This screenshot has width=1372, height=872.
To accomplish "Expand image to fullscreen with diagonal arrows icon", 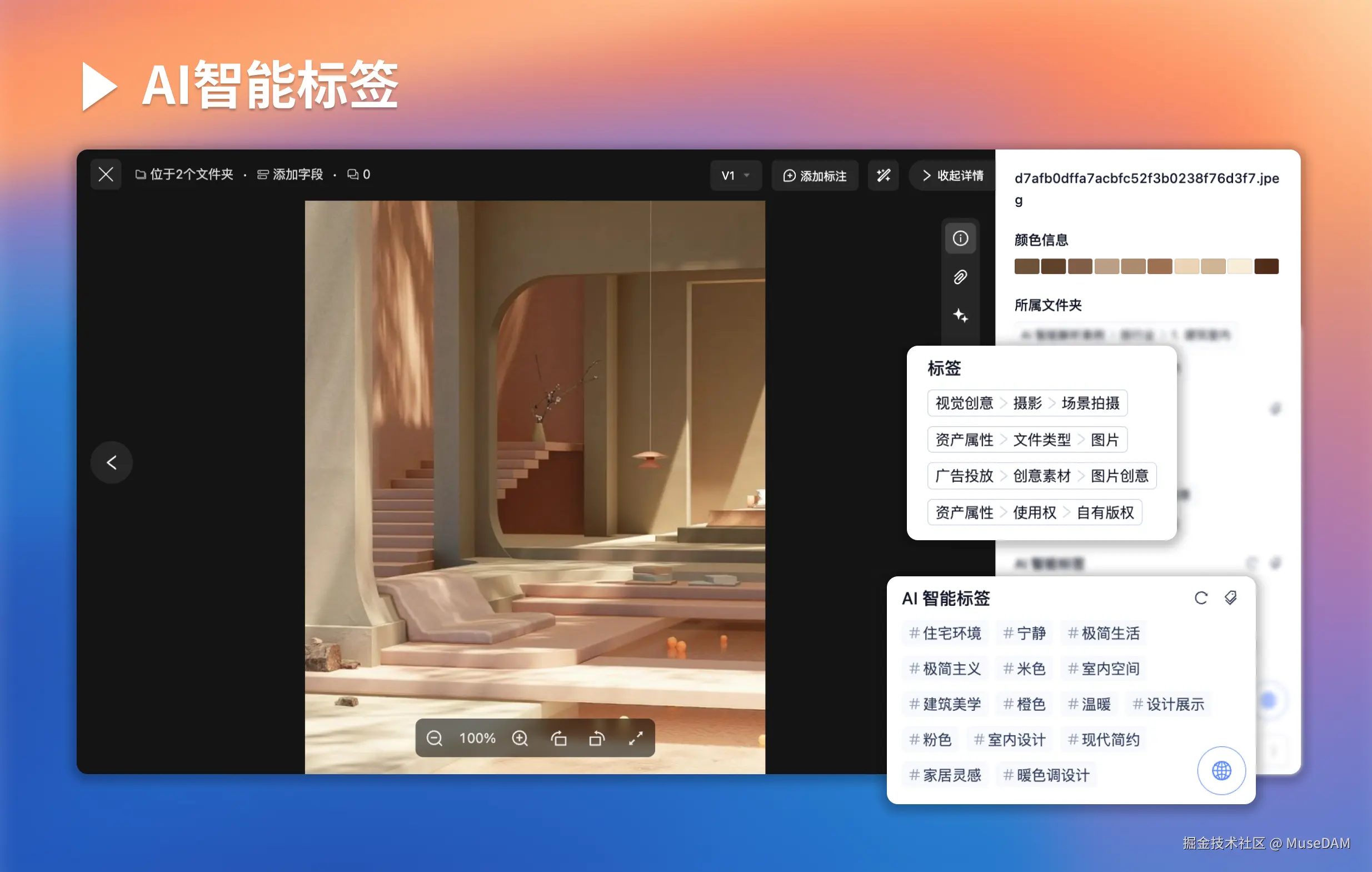I will click(x=636, y=738).
